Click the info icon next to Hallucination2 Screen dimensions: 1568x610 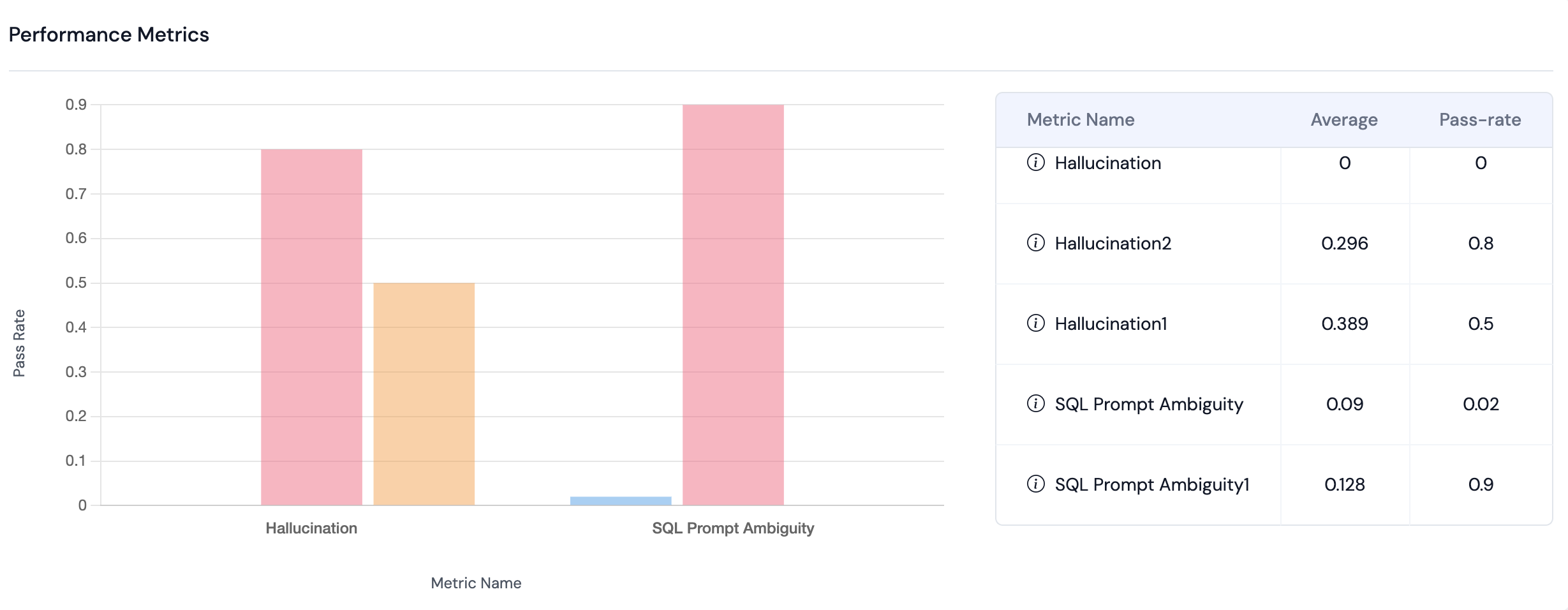click(x=1035, y=243)
